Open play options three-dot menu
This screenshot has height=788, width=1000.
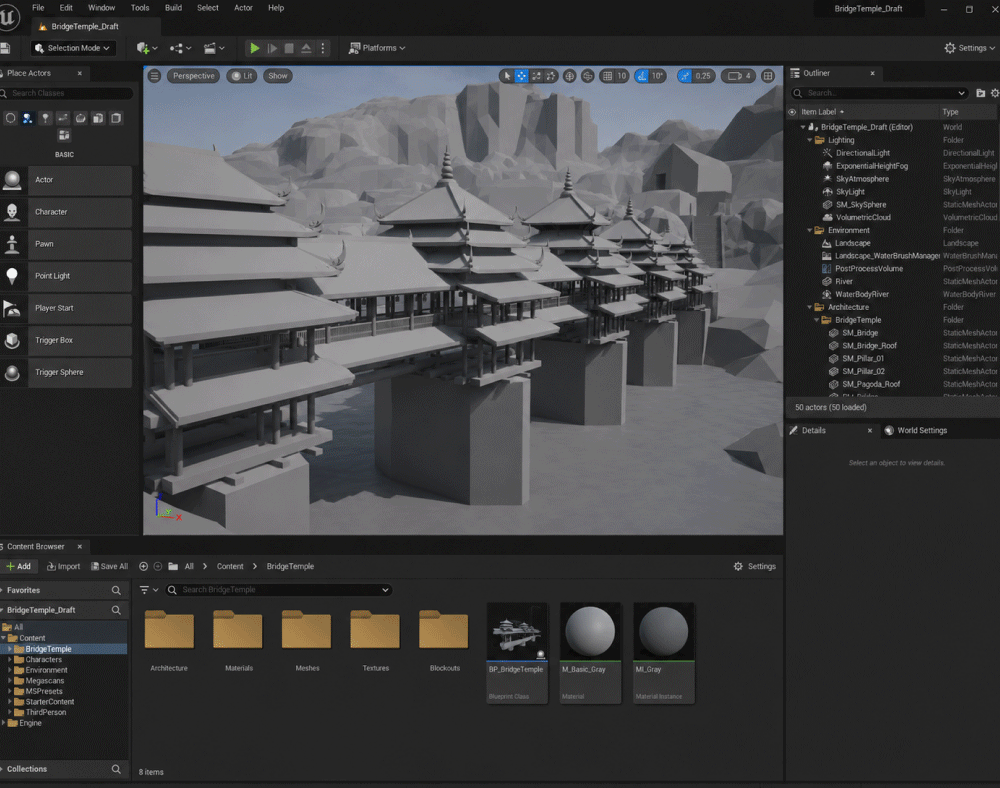pyautogui.click(x=323, y=48)
